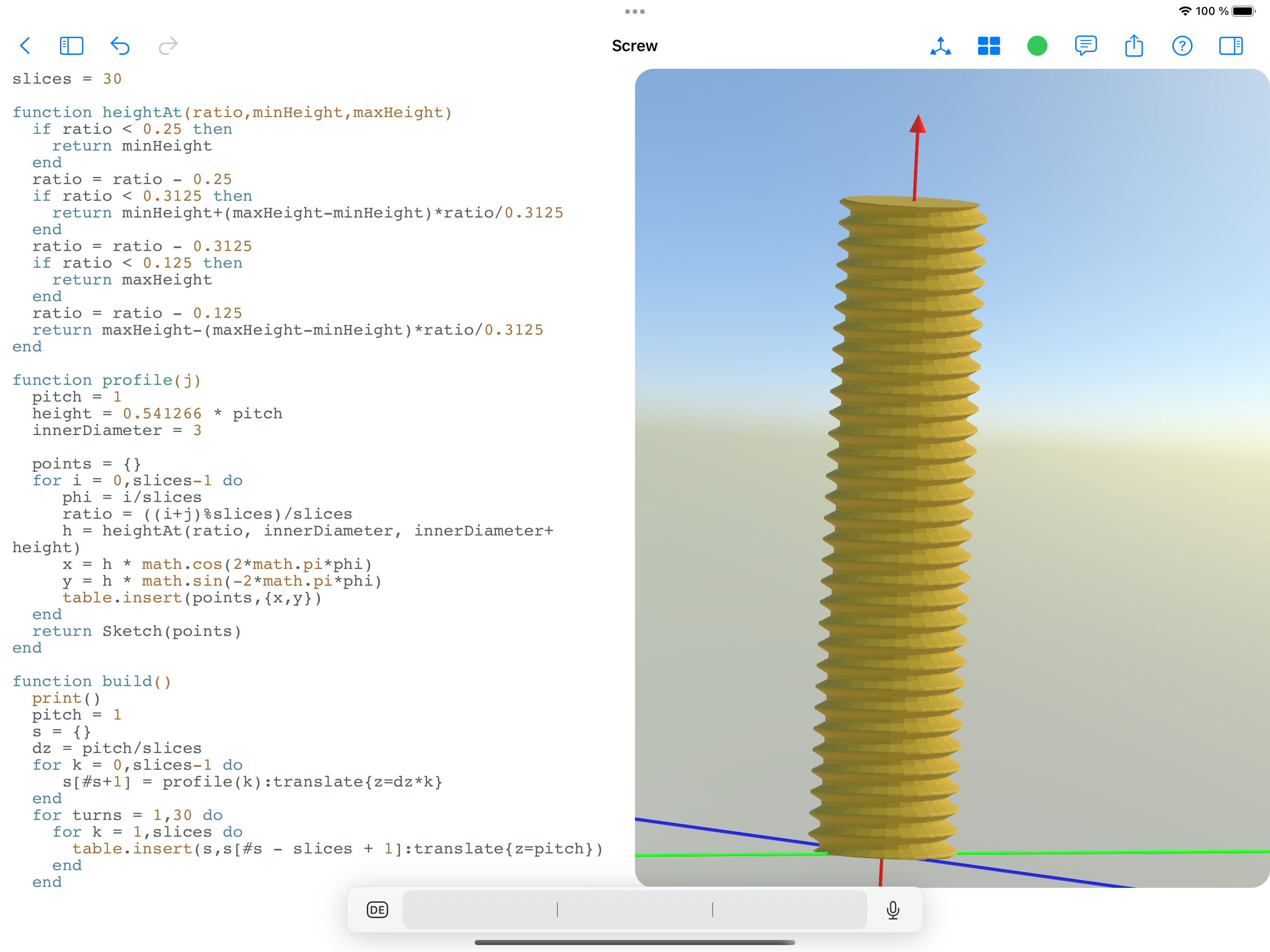Undo the last edit
Viewport: 1270px width, 952px height.
click(x=119, y=46)
